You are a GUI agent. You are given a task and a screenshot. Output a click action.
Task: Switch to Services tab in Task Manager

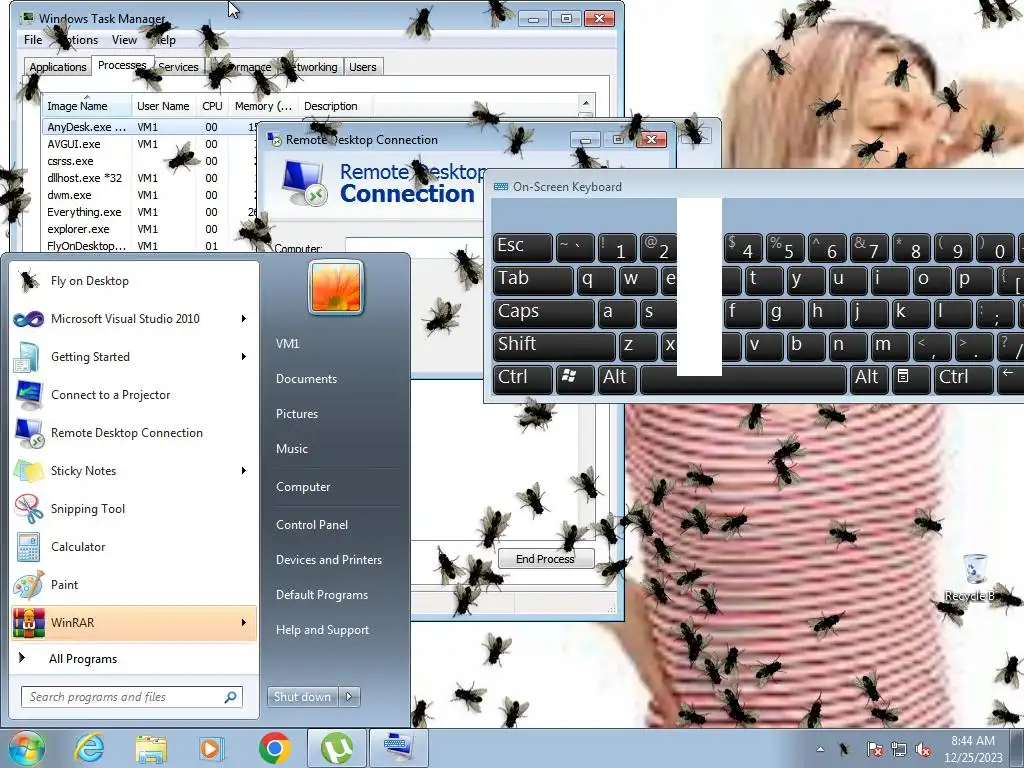(x=178, y=67)
